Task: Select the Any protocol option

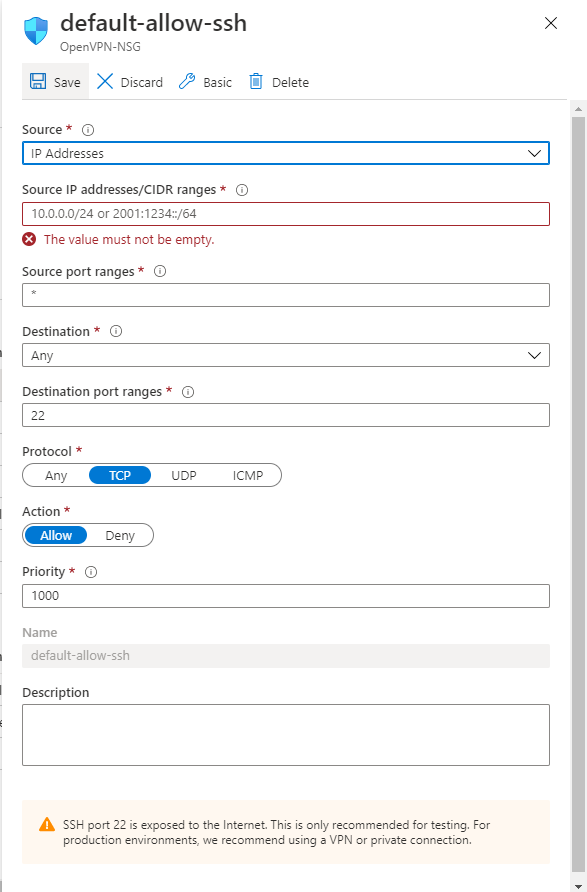Action: pos(56,476)
